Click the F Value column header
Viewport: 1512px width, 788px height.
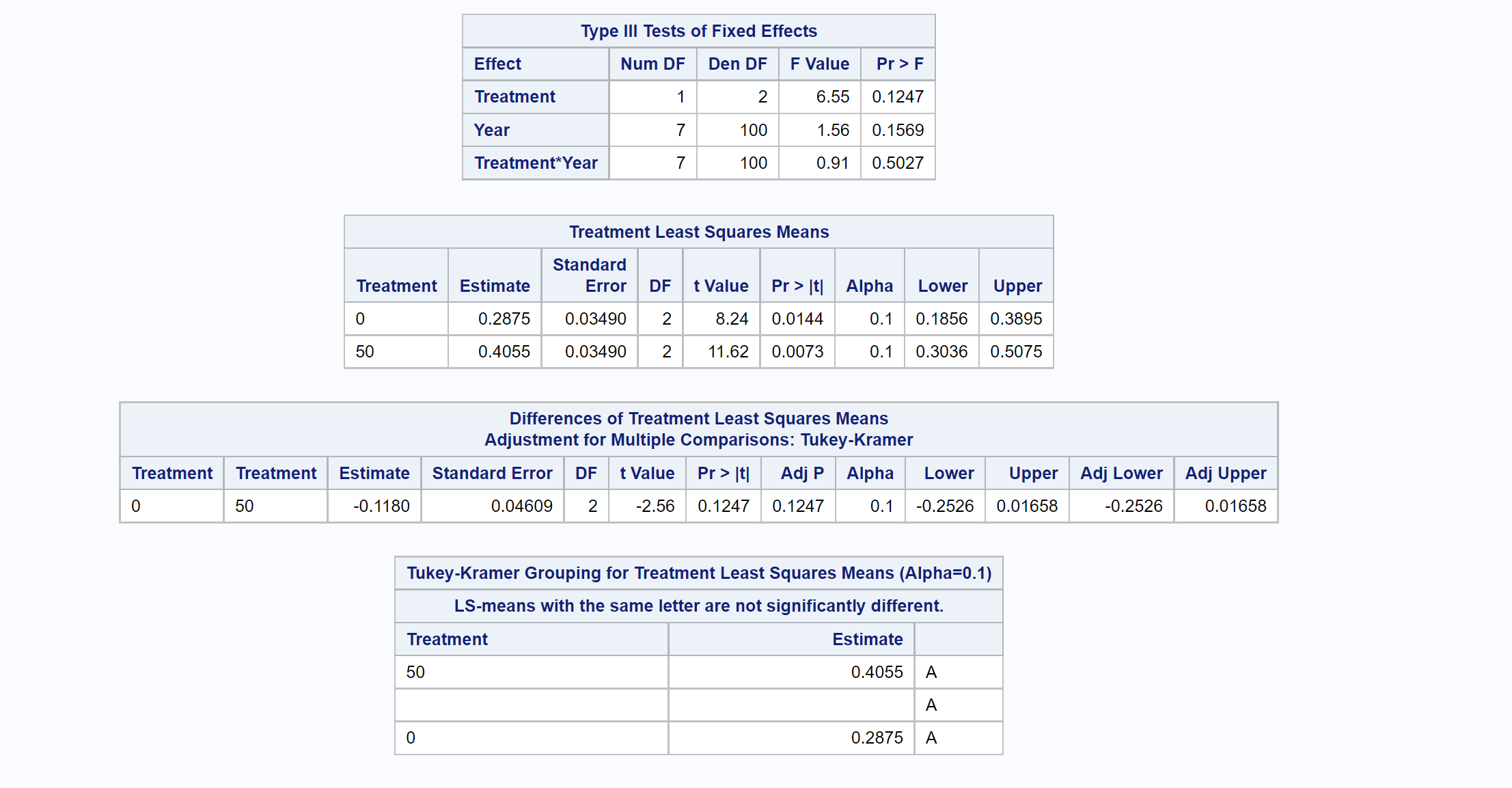pyautogui.click(x=819, y=64)
